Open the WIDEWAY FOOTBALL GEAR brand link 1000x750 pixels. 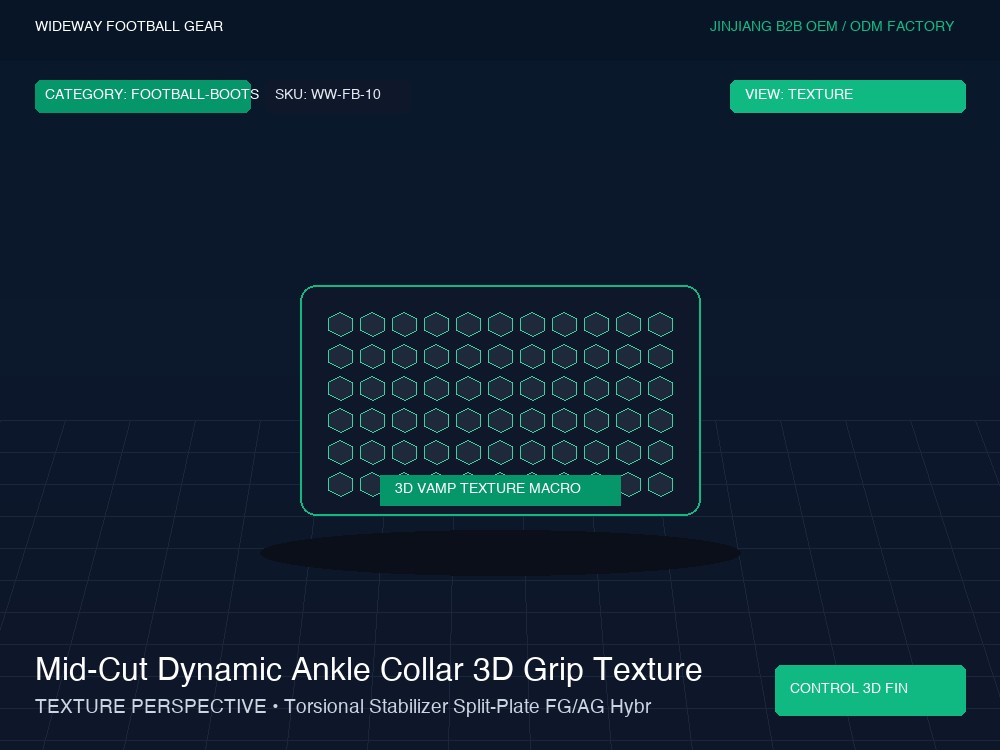(129, 26)
